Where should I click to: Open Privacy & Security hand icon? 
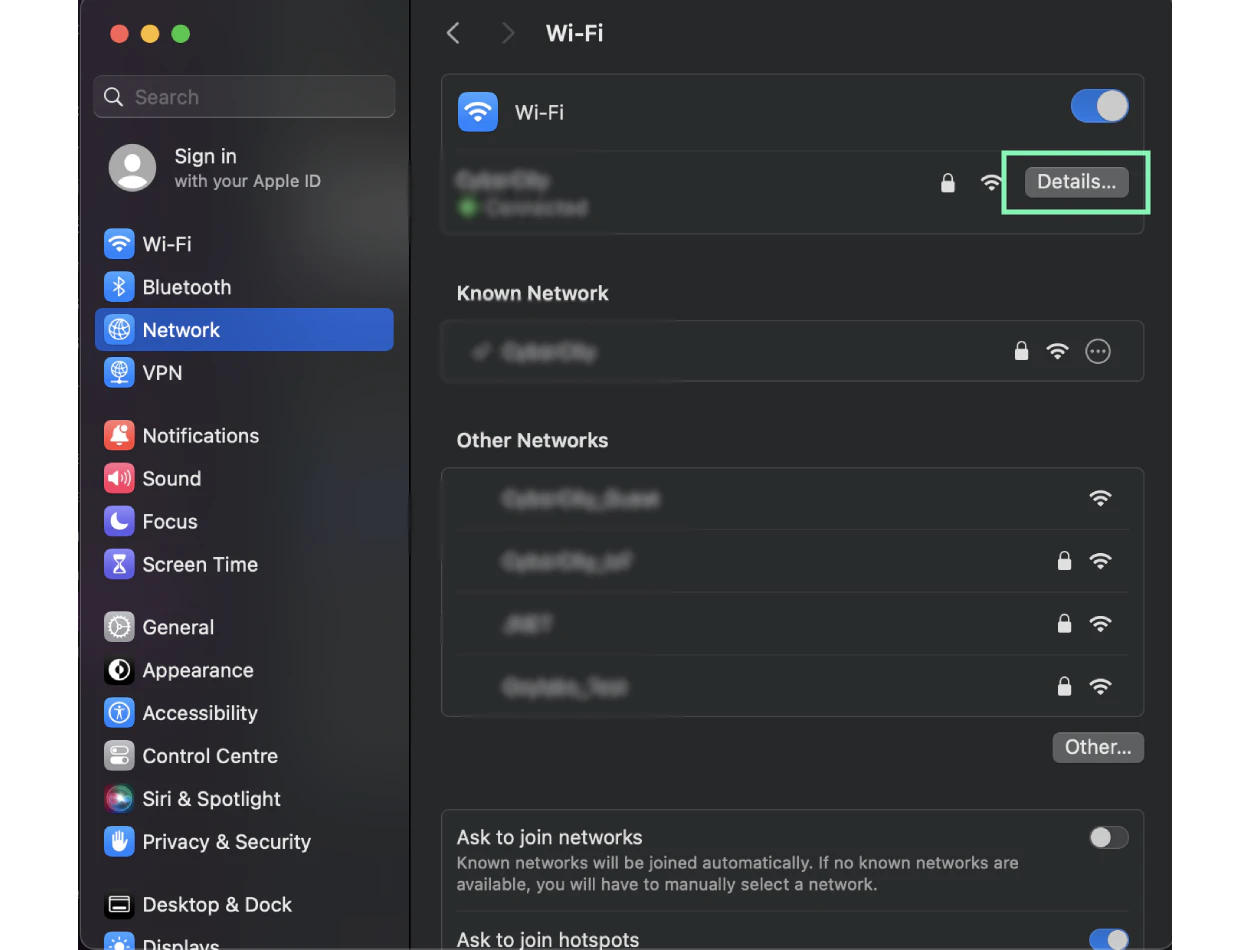coord(119,842)
